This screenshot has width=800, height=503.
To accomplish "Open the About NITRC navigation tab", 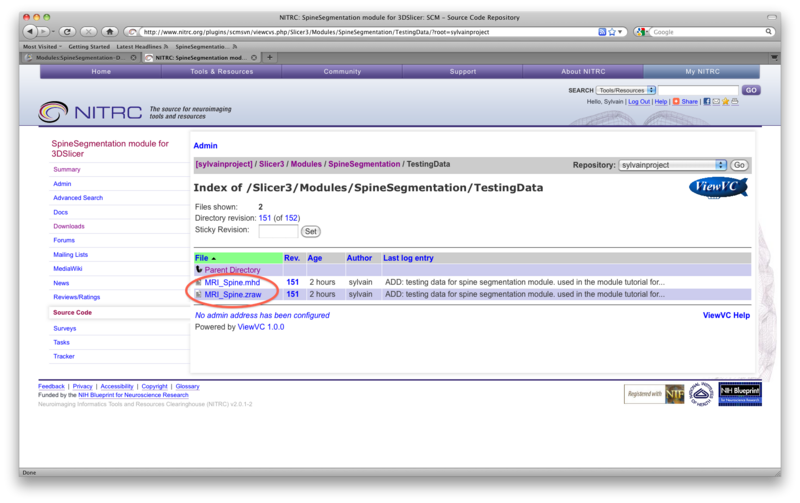I will tap(583, 71).
